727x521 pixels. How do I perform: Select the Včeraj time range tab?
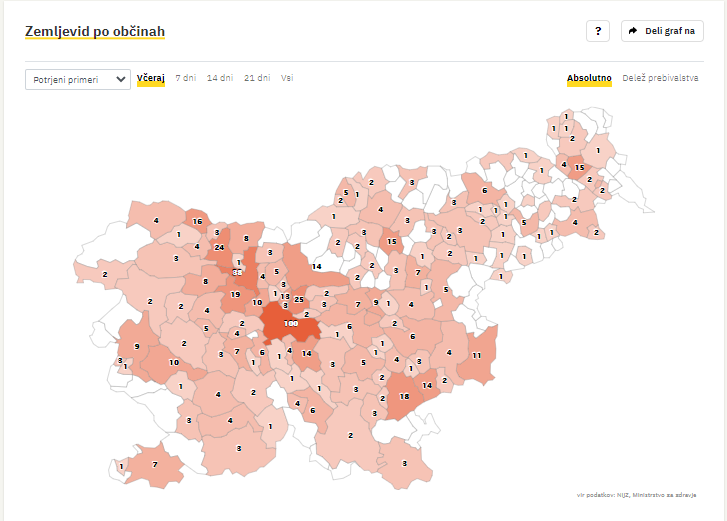pyautogui.click(x=151, y=78)
